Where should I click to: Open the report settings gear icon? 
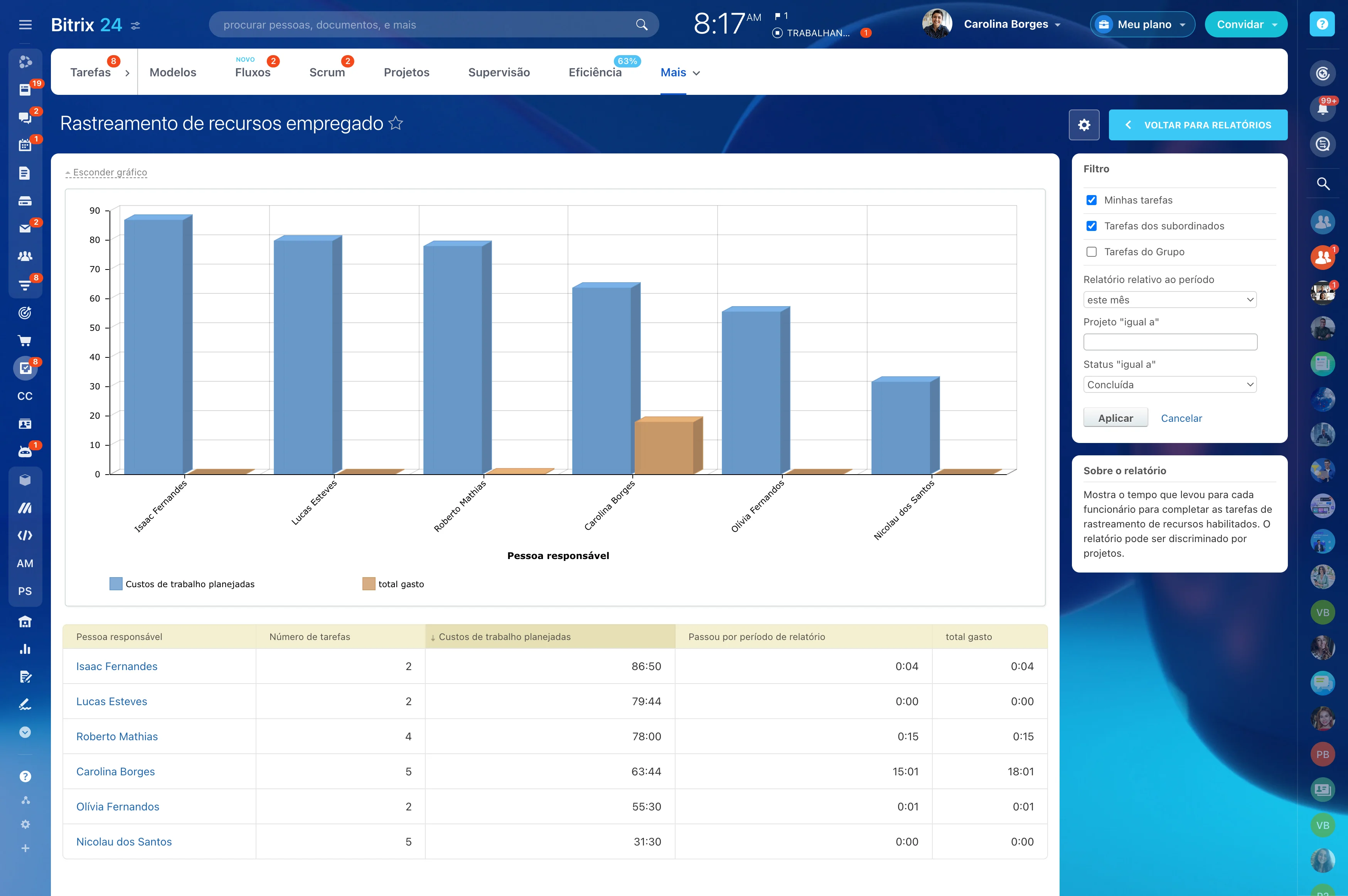click(1084, 125)
